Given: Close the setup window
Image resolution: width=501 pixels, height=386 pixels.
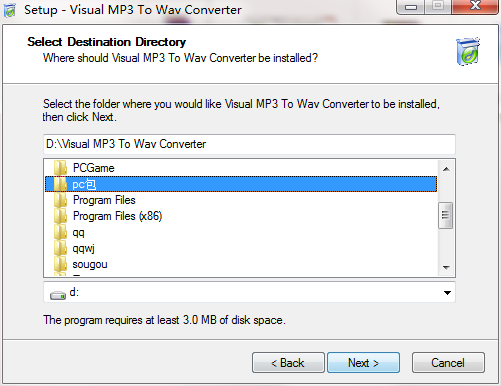Looking at the screenshot, I should click(475, 6).
